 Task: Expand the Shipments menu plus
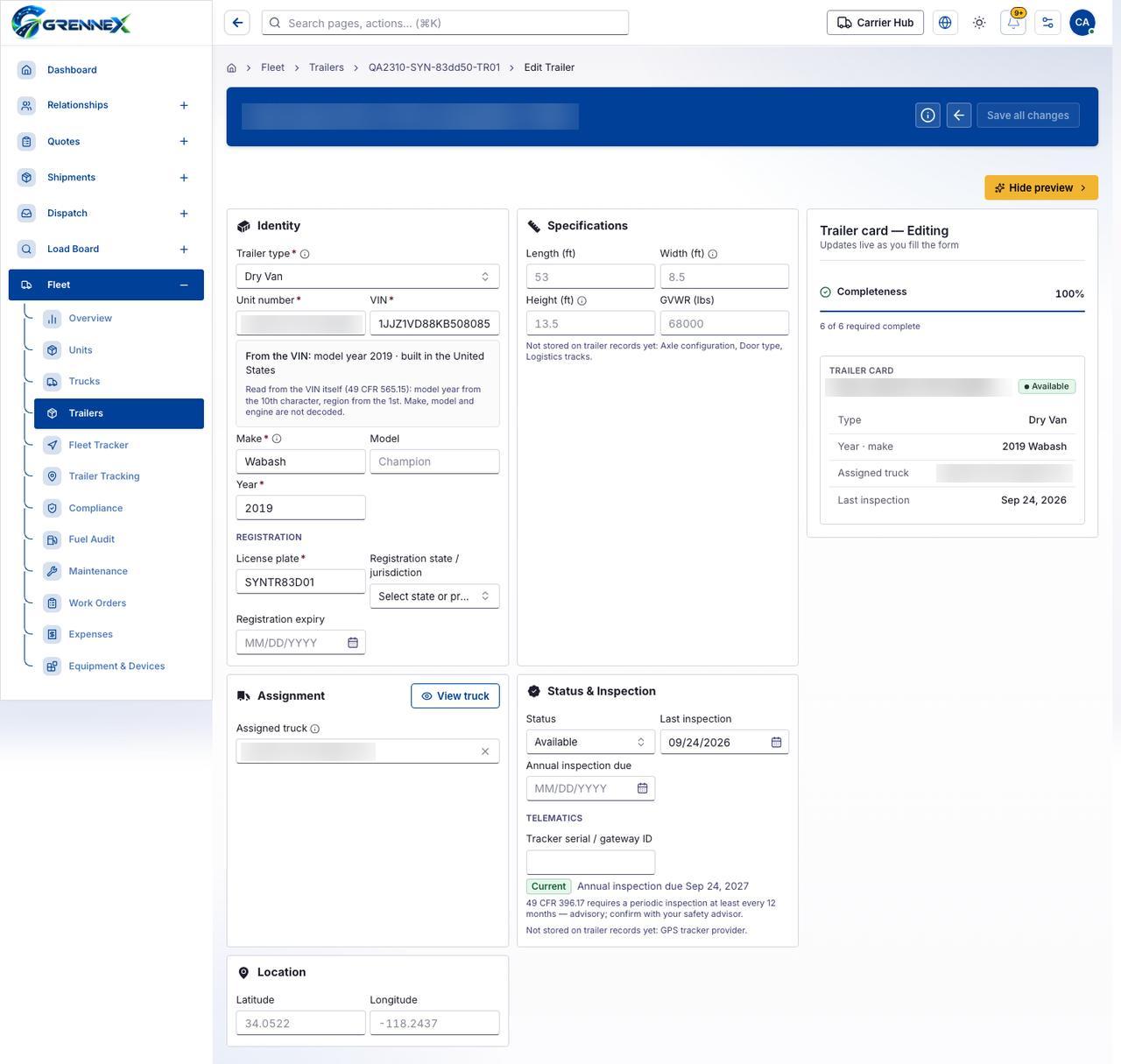click(x=184, y=178)
